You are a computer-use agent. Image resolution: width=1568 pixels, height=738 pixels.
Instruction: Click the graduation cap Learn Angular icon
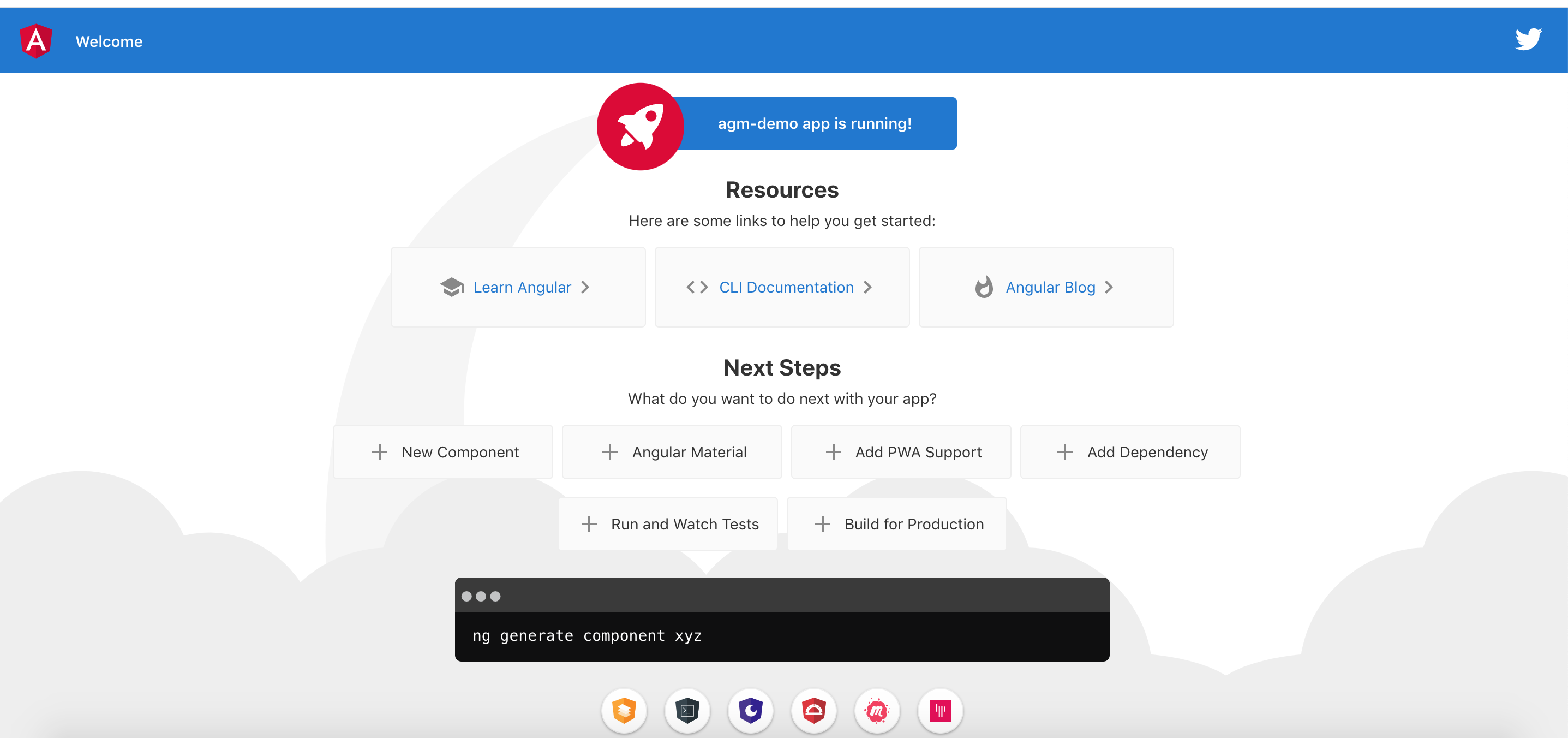[451, 287]
